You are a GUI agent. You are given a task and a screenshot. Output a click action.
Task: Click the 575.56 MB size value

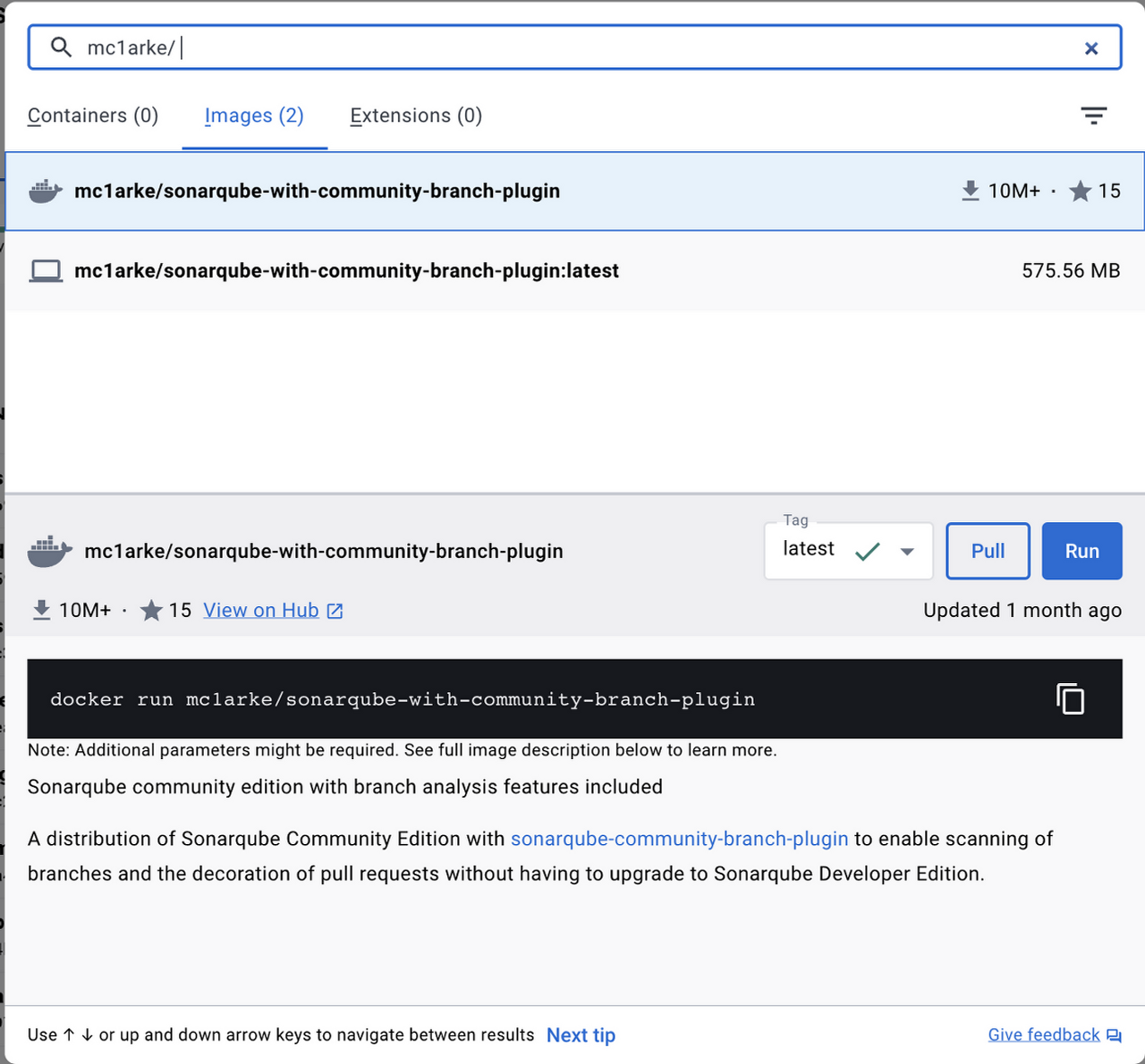tap(1071, 271)
